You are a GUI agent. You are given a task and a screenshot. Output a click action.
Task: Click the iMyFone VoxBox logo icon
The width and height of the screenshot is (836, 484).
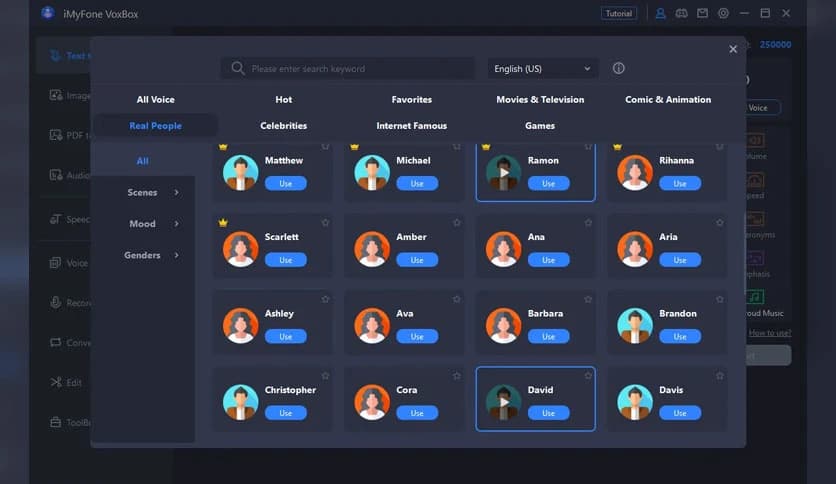(x=48, y=13)
